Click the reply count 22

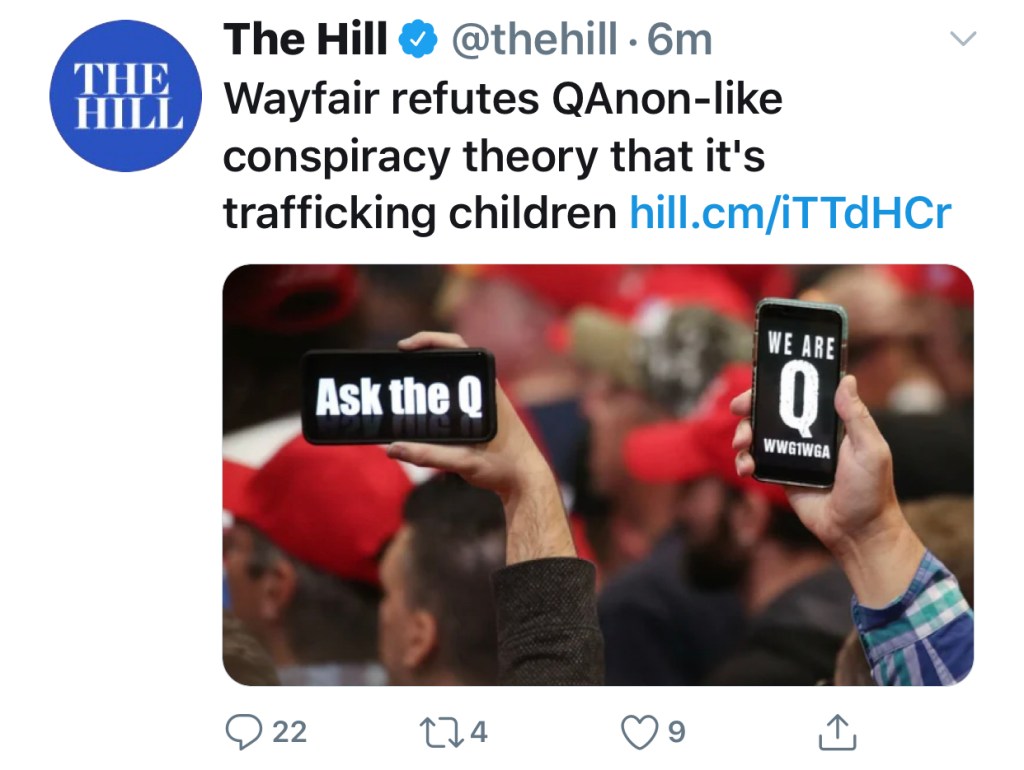289,731
